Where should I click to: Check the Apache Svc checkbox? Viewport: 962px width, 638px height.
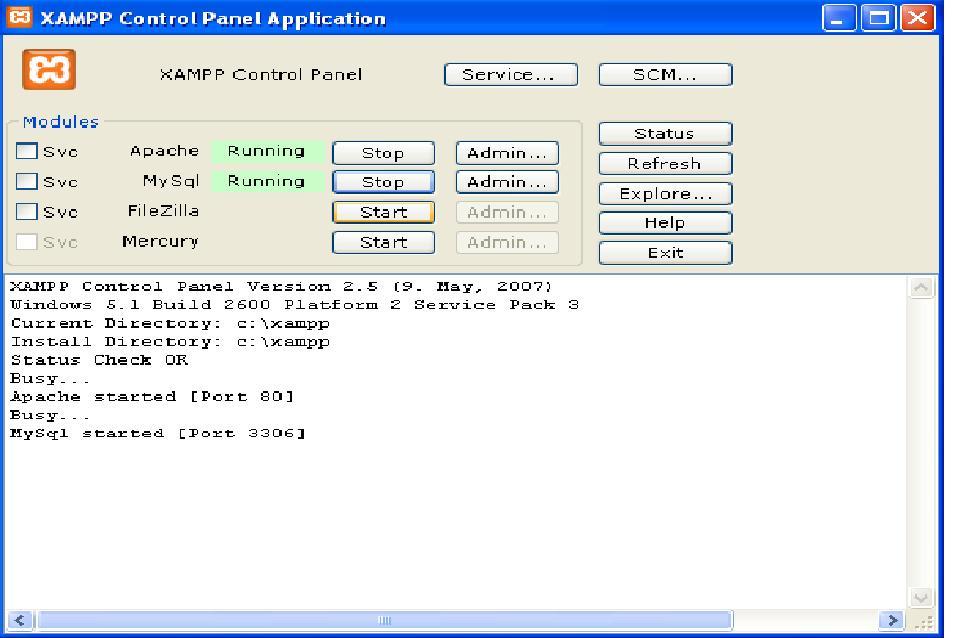(x=26, y=151)
